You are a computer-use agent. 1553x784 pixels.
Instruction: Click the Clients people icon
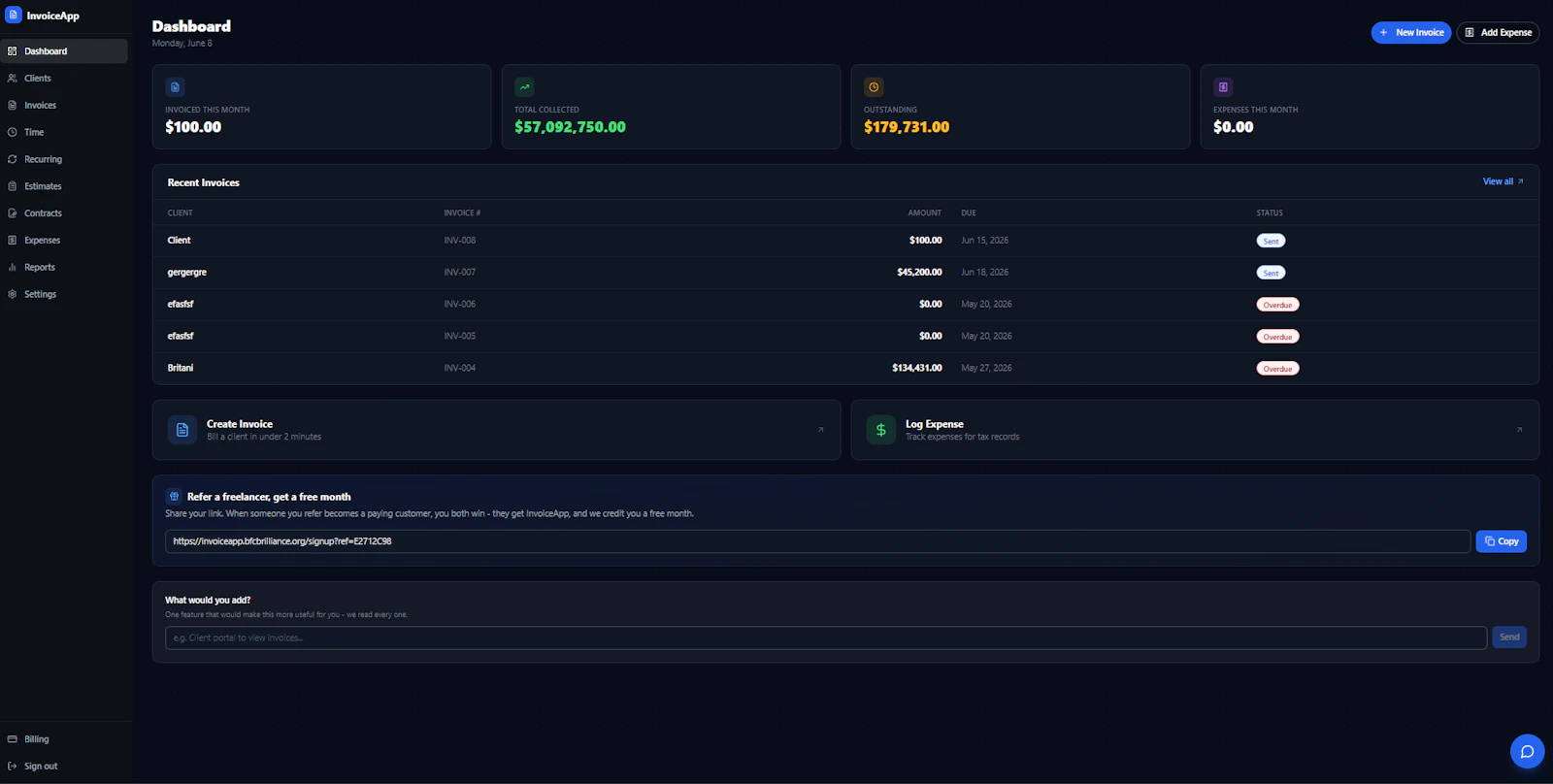click(13, 79)
